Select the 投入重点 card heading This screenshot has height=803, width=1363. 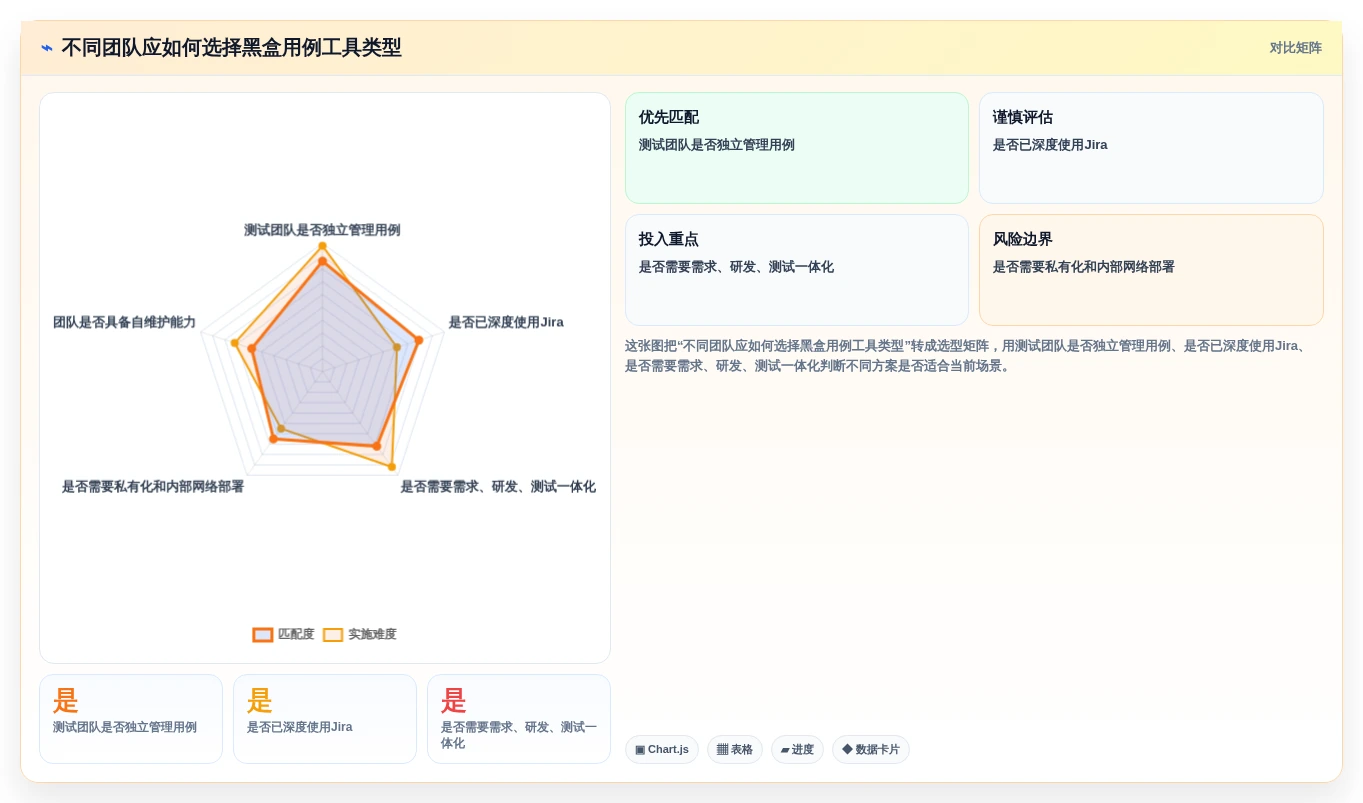point(669,240)
